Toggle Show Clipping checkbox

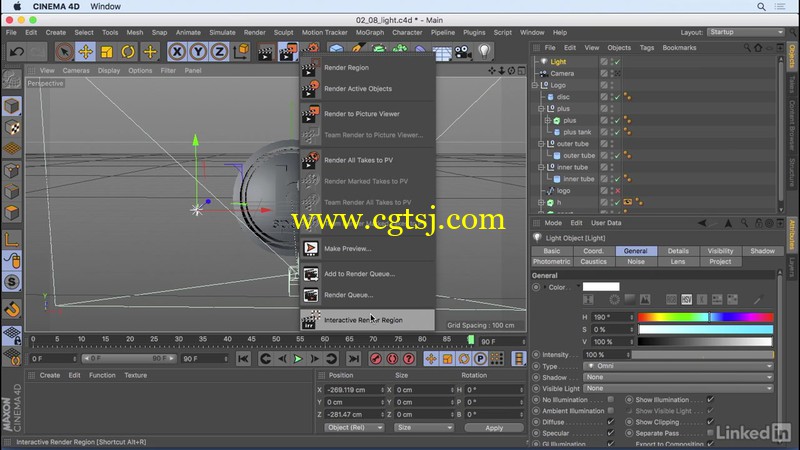point(710,422)
